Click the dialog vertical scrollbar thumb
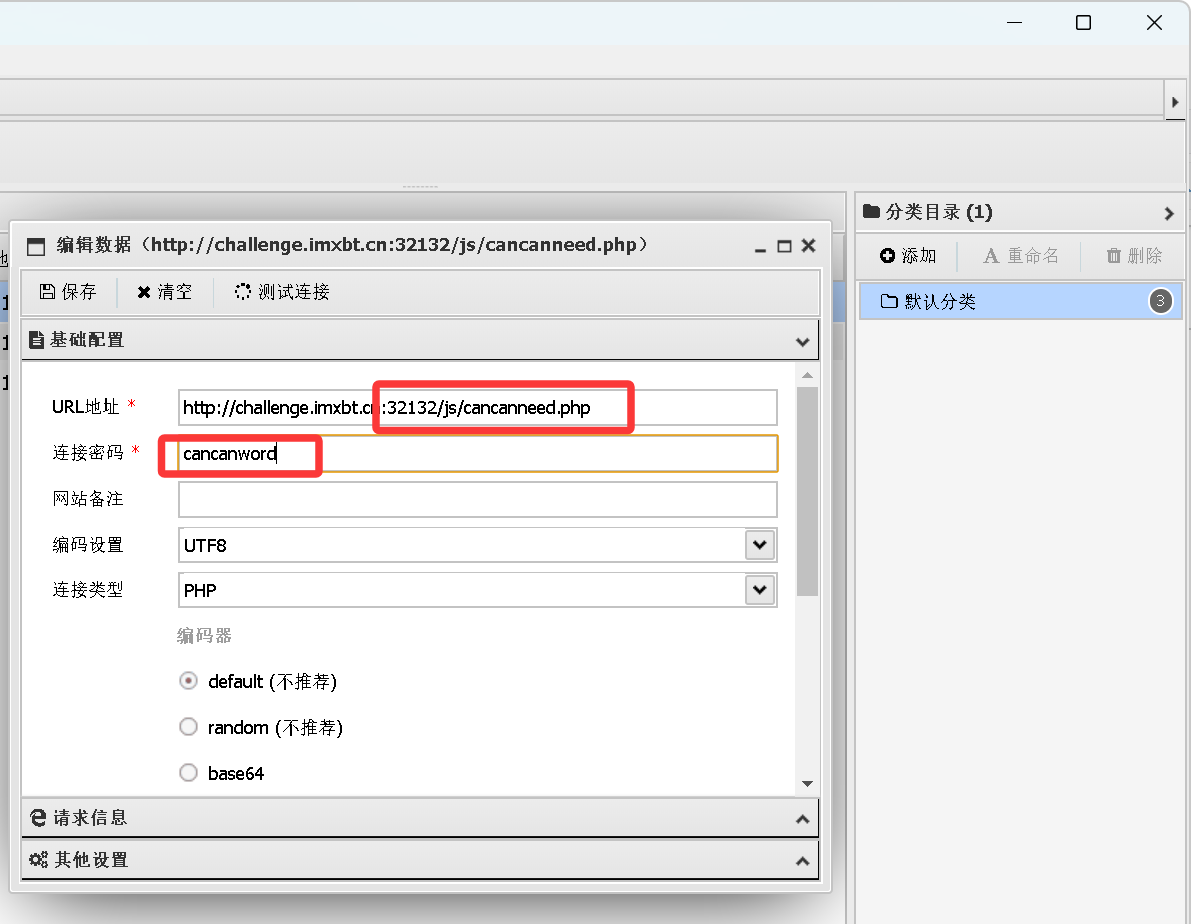1191x924 pixels. pos(807,492)
